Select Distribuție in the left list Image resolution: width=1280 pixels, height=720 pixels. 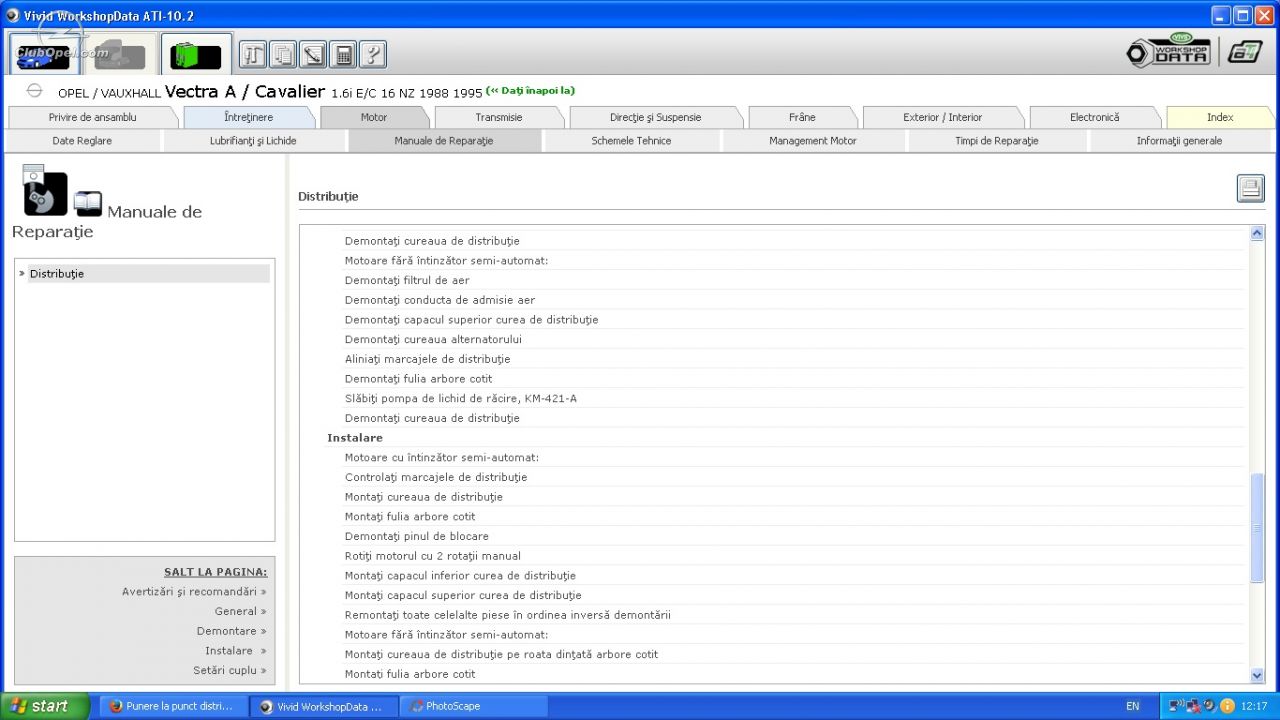[148, 273]
